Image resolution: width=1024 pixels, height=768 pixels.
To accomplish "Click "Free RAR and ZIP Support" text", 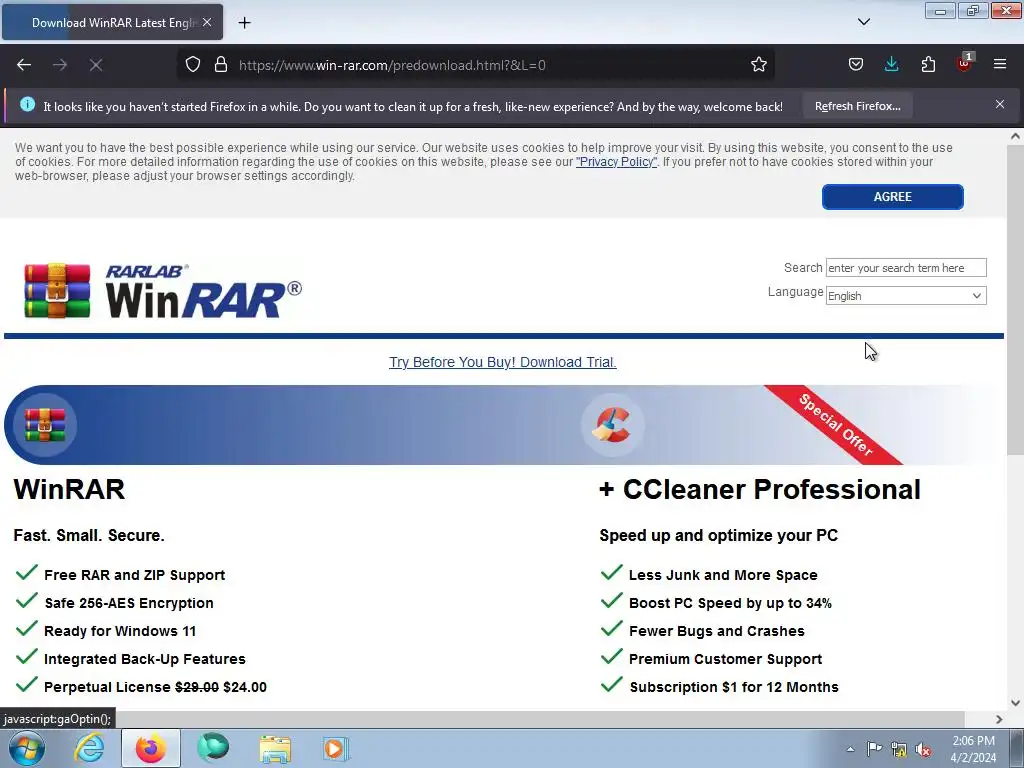I will (135, 575).
